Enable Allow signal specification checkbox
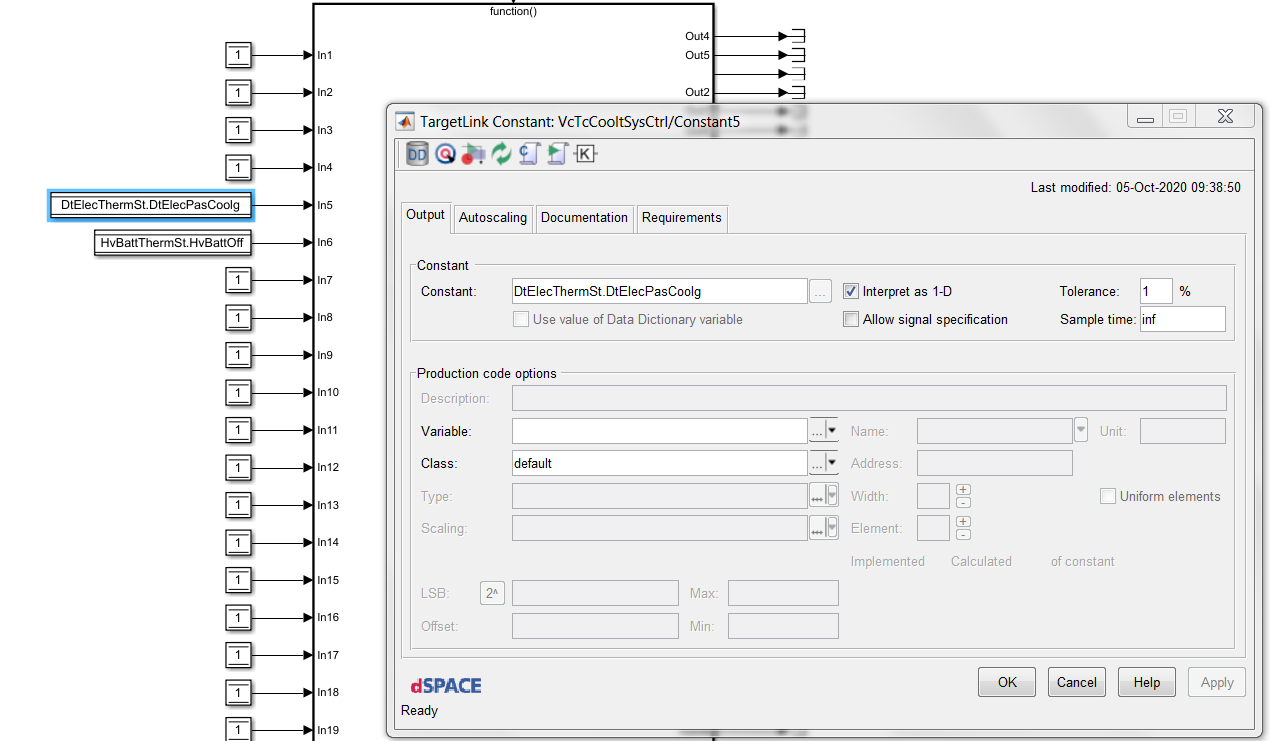The image size is (1270, 741). [851, 320]
